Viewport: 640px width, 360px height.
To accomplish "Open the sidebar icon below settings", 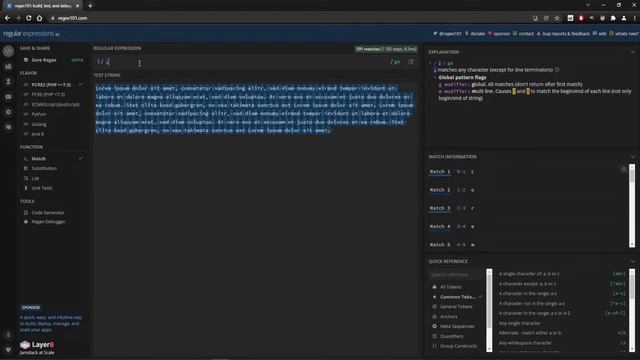I will (x=8, y=127).
